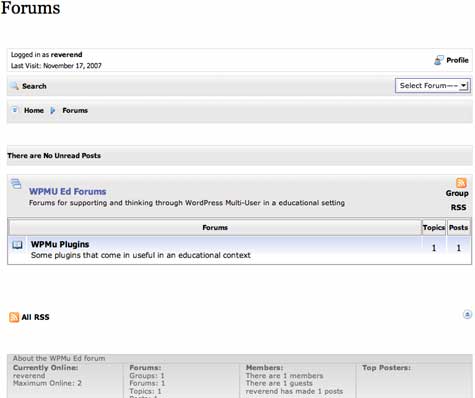Click the 'Currently Online:' label

(45, 368)
